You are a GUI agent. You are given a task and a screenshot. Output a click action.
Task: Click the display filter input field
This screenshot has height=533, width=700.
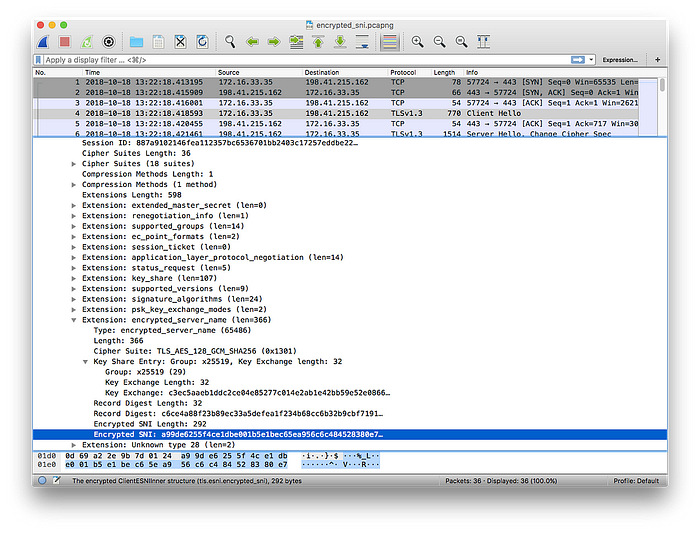click(300, 60)
